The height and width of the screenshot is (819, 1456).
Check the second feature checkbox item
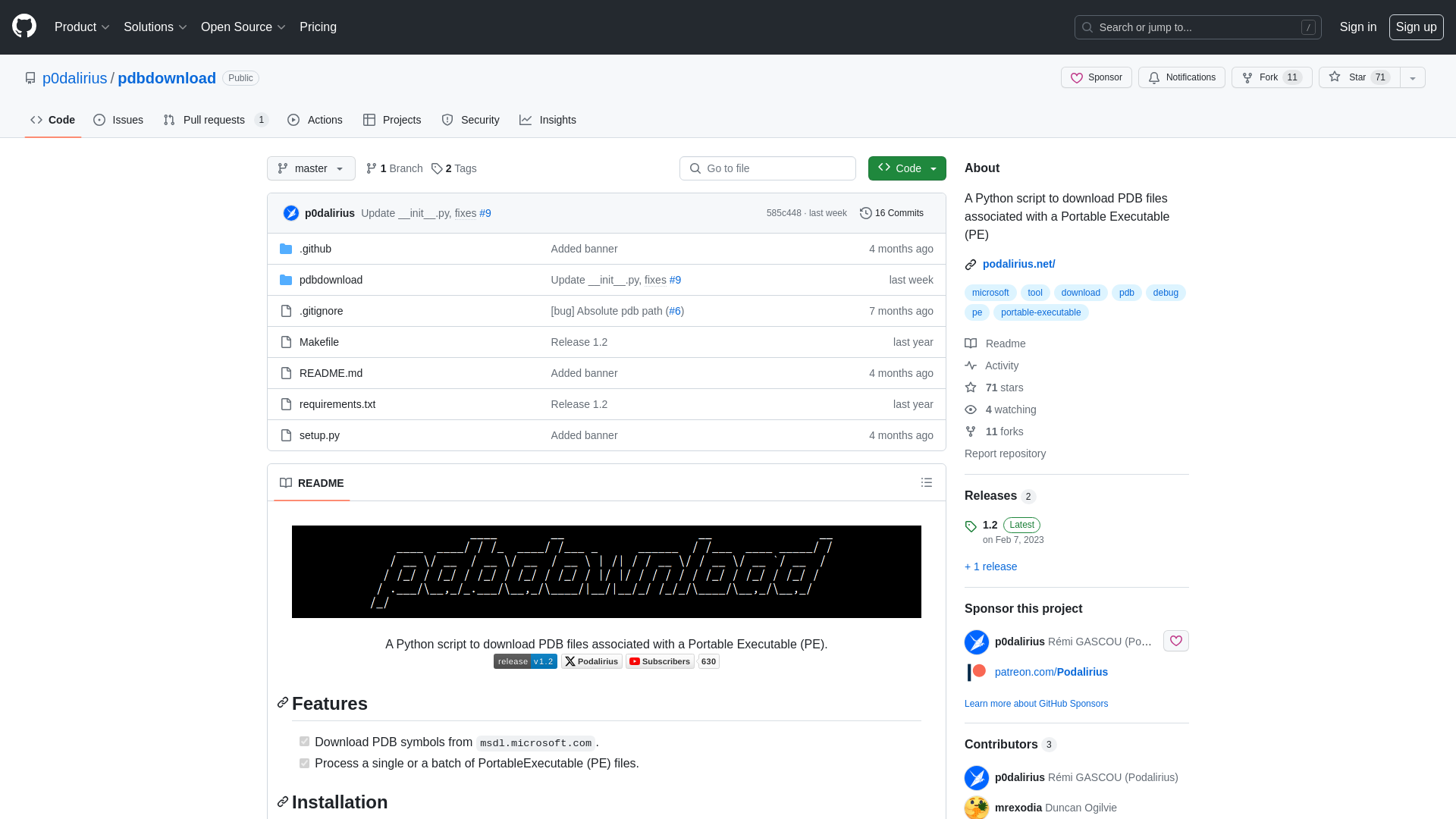tap(304, 763)
